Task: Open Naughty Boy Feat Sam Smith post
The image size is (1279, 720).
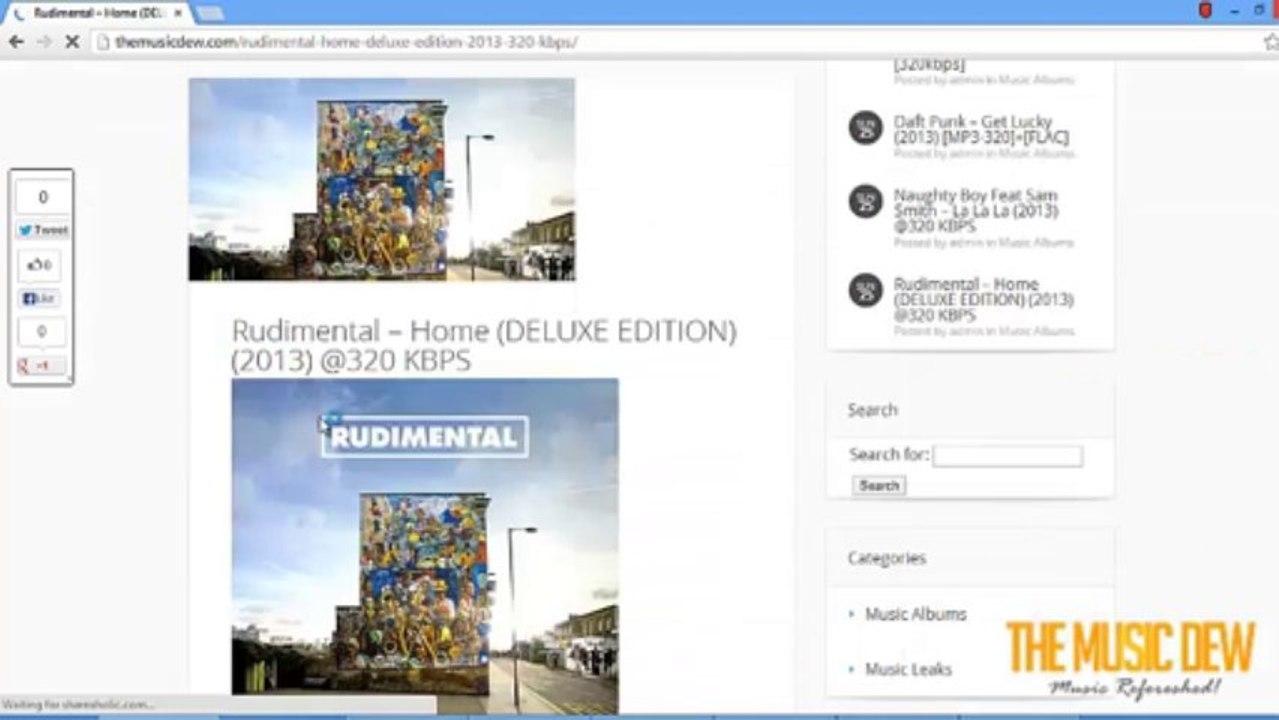Action: coord(976,211)
